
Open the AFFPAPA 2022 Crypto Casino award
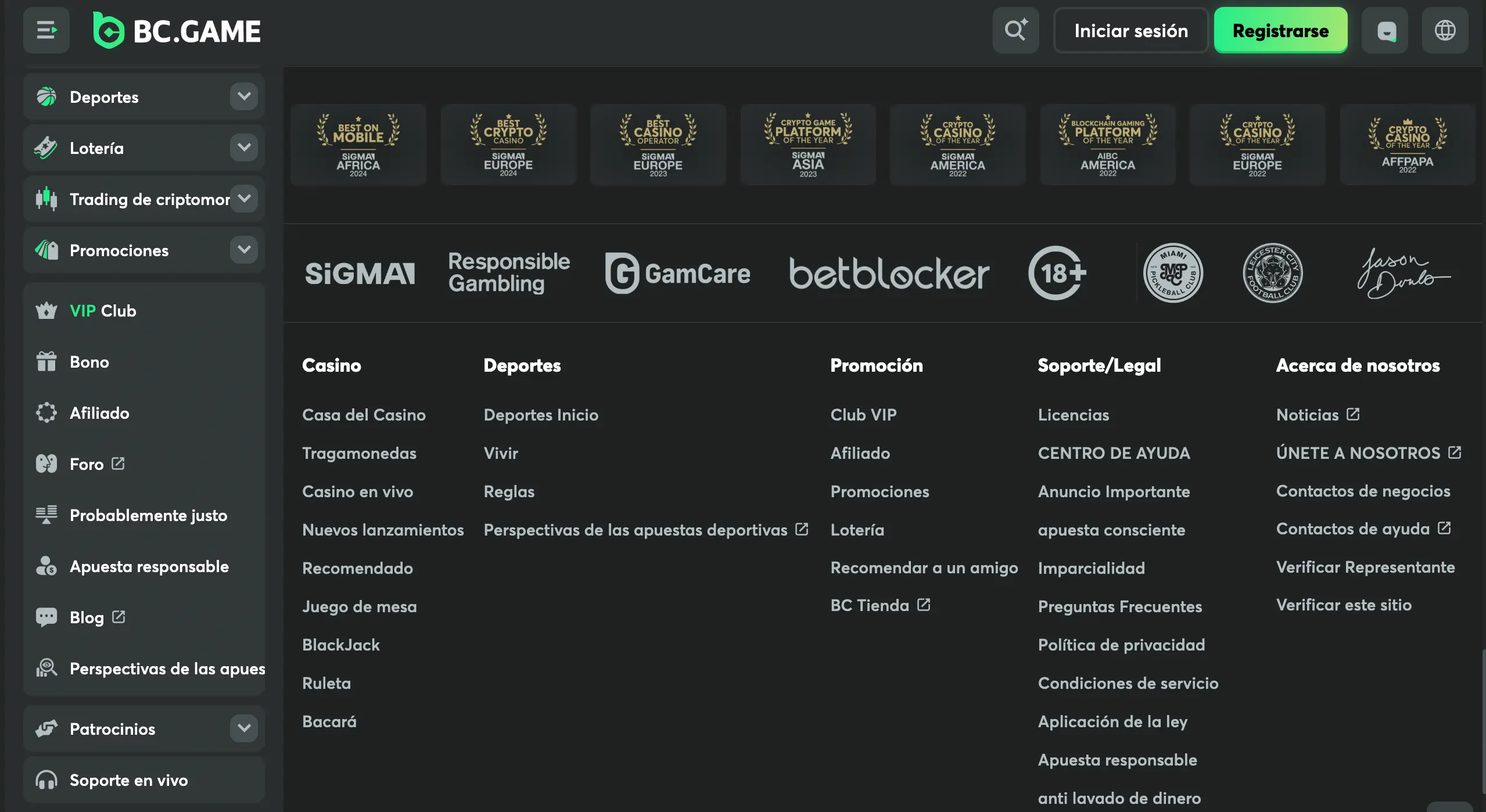click(1408, 145)
